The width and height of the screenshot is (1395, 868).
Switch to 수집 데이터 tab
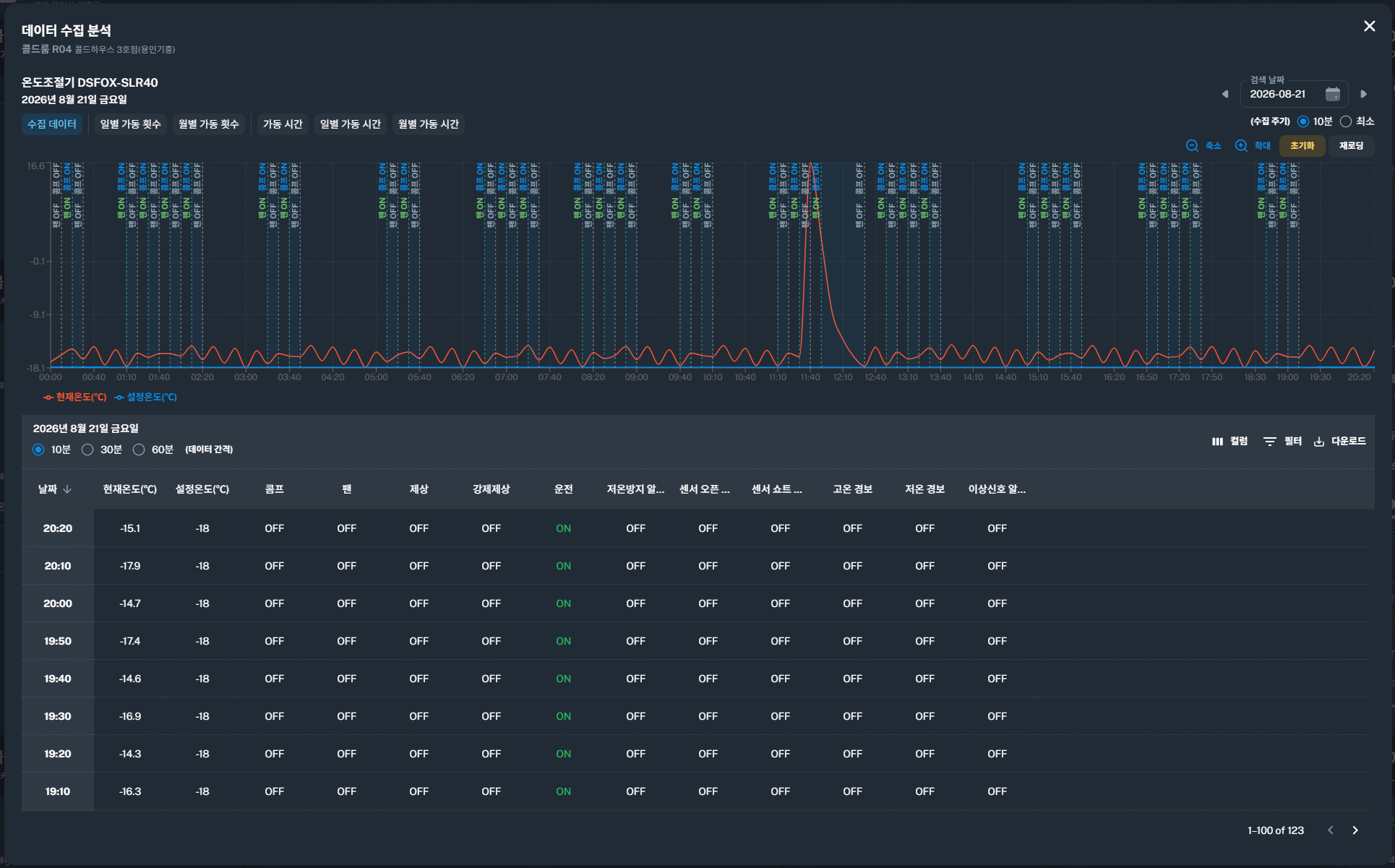(x=52, y=124)
